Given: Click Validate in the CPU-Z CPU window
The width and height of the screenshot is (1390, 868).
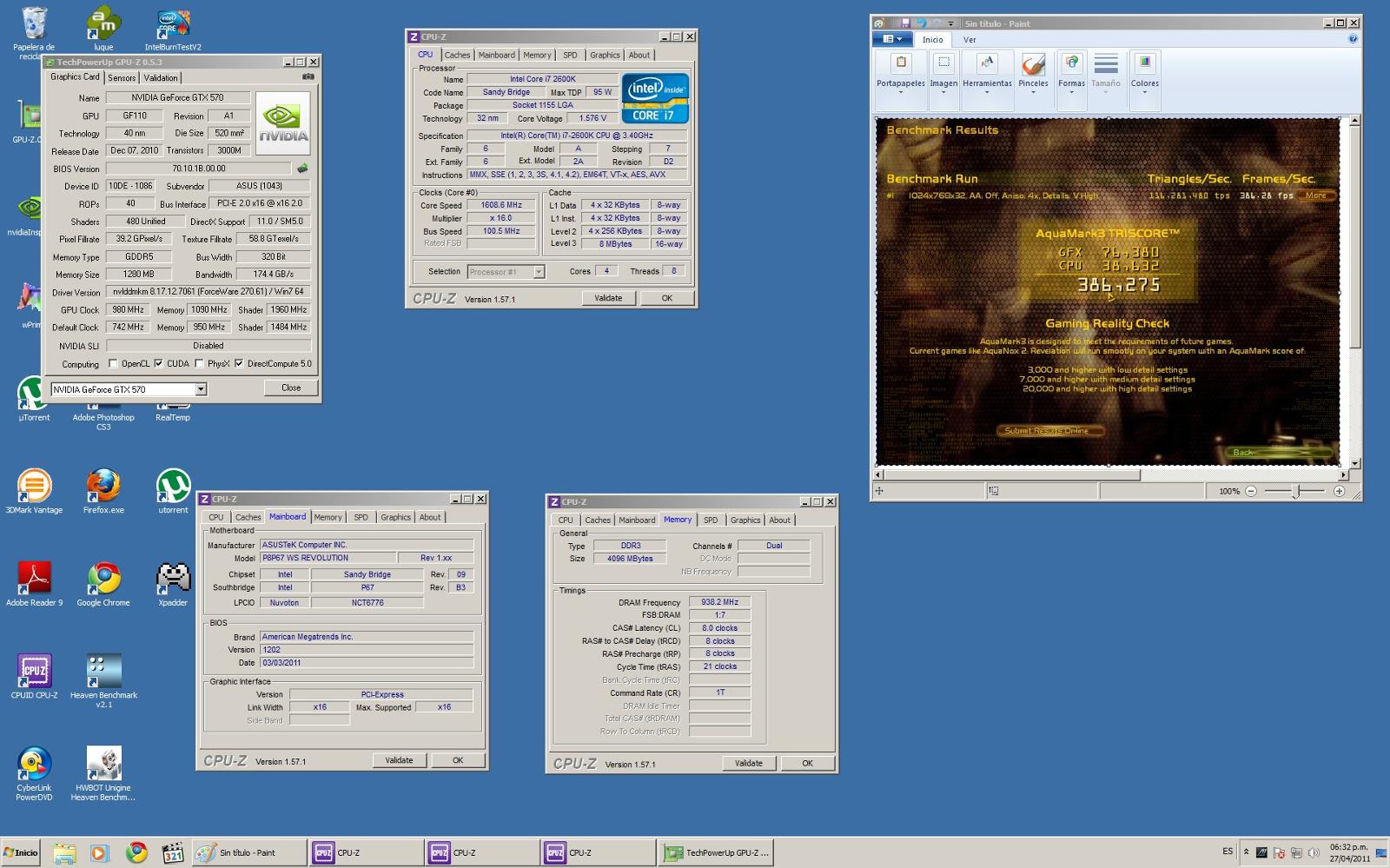Looking at the screenshot, I should click(608, 298).
